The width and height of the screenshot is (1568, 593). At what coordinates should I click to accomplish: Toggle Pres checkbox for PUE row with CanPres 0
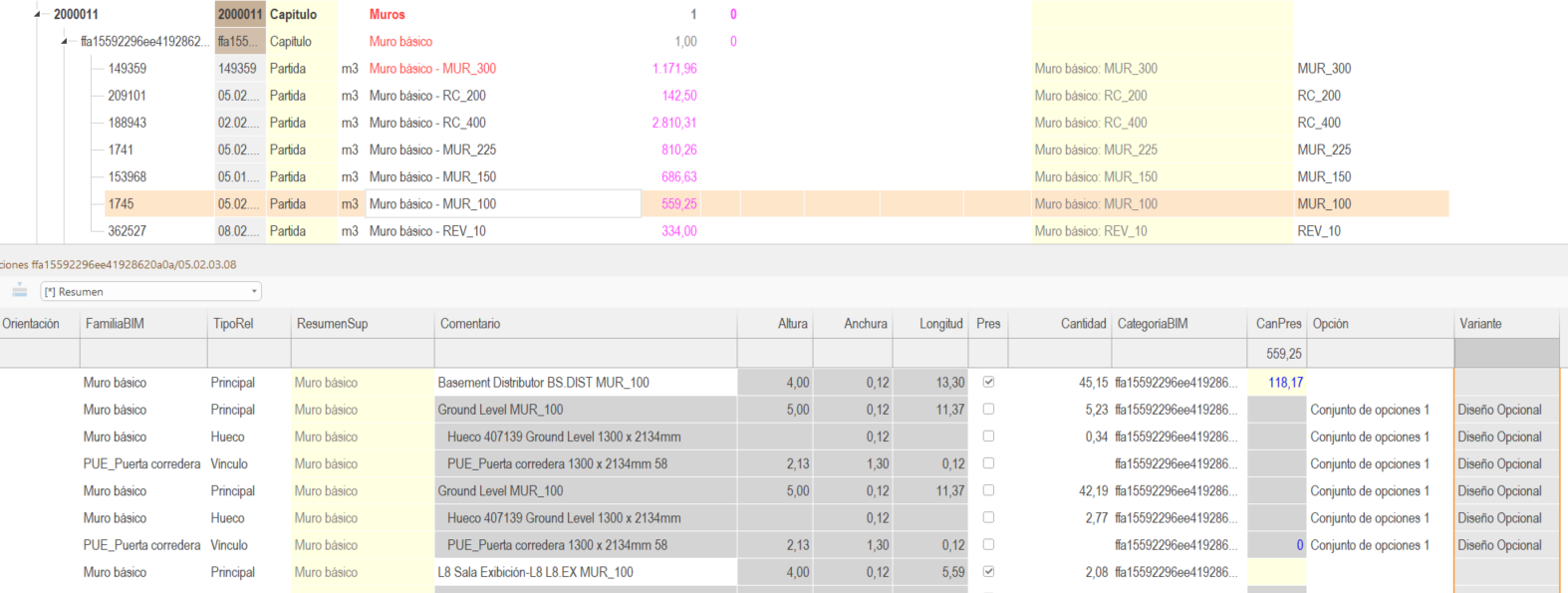[988, 544]
